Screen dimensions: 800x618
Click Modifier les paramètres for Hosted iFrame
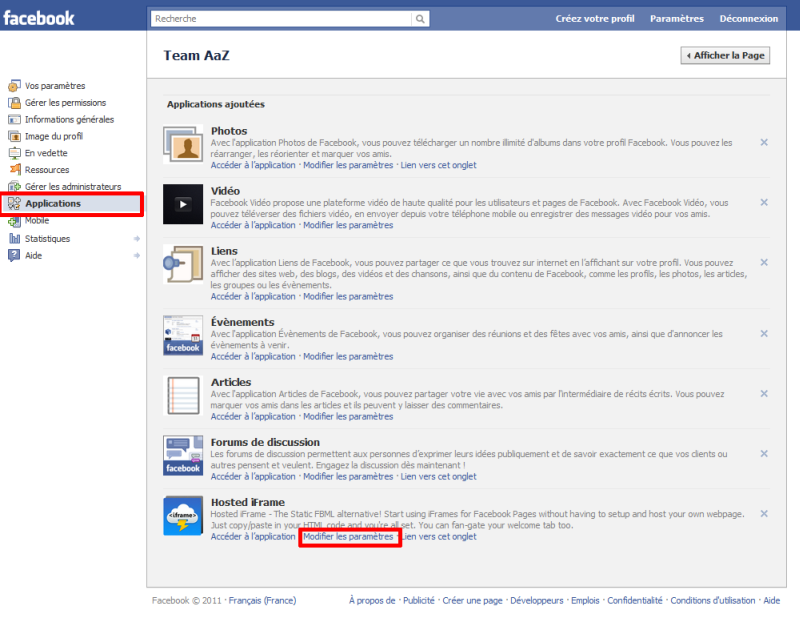(x=348, y=536)
